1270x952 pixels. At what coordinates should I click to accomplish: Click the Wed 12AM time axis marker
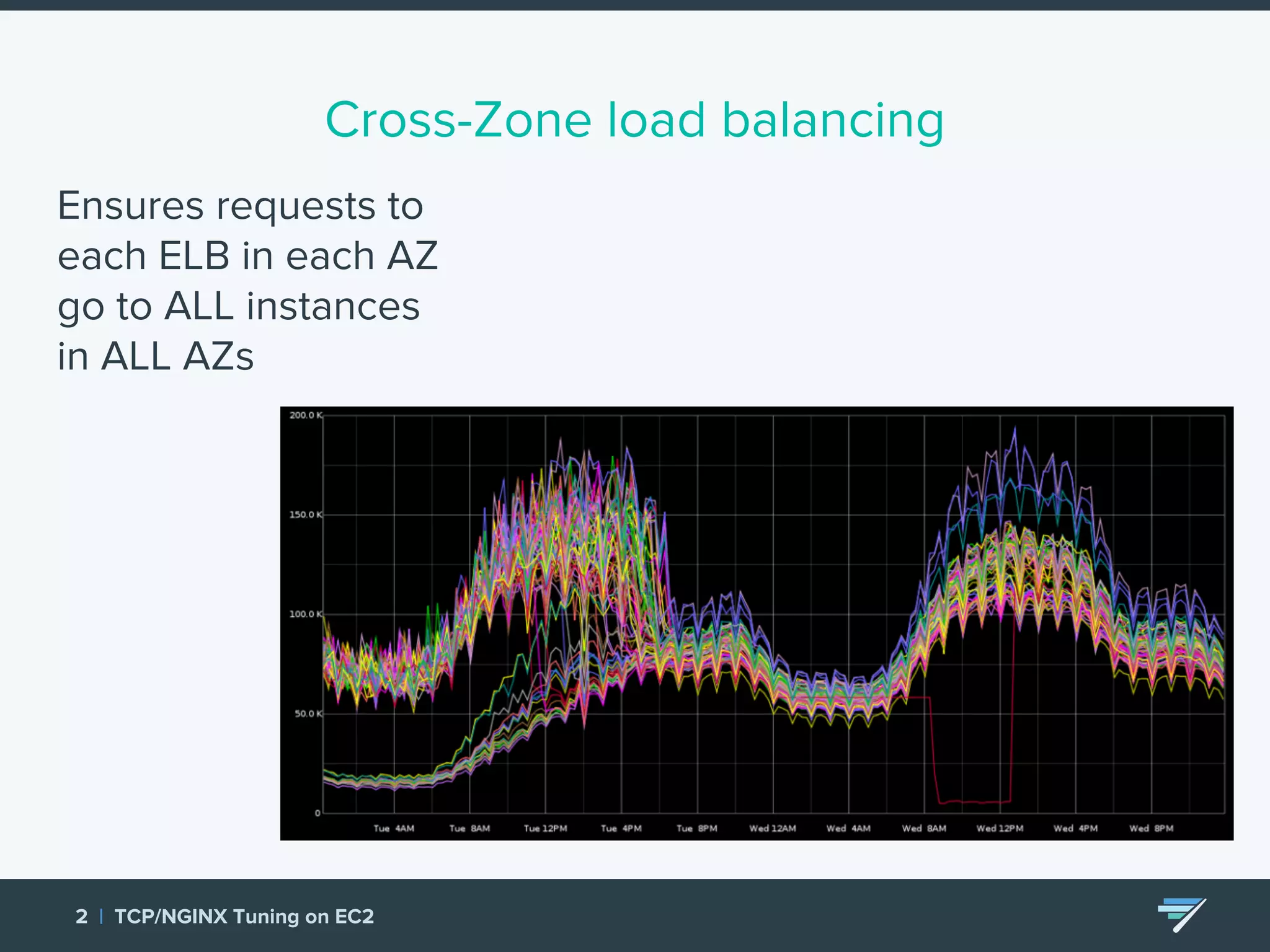pyautogui.click(x=772, y=828)
